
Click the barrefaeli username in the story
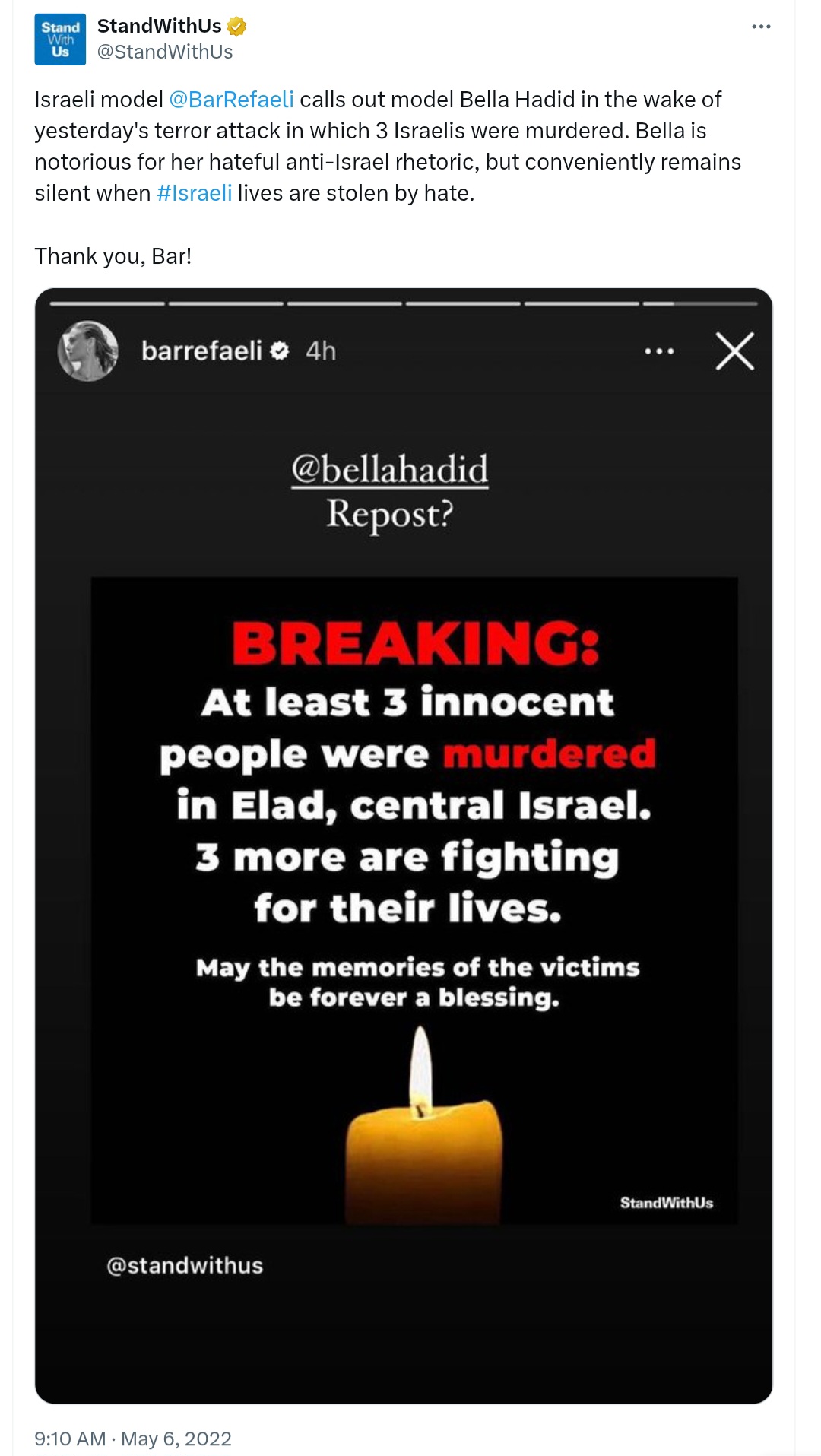201,351
